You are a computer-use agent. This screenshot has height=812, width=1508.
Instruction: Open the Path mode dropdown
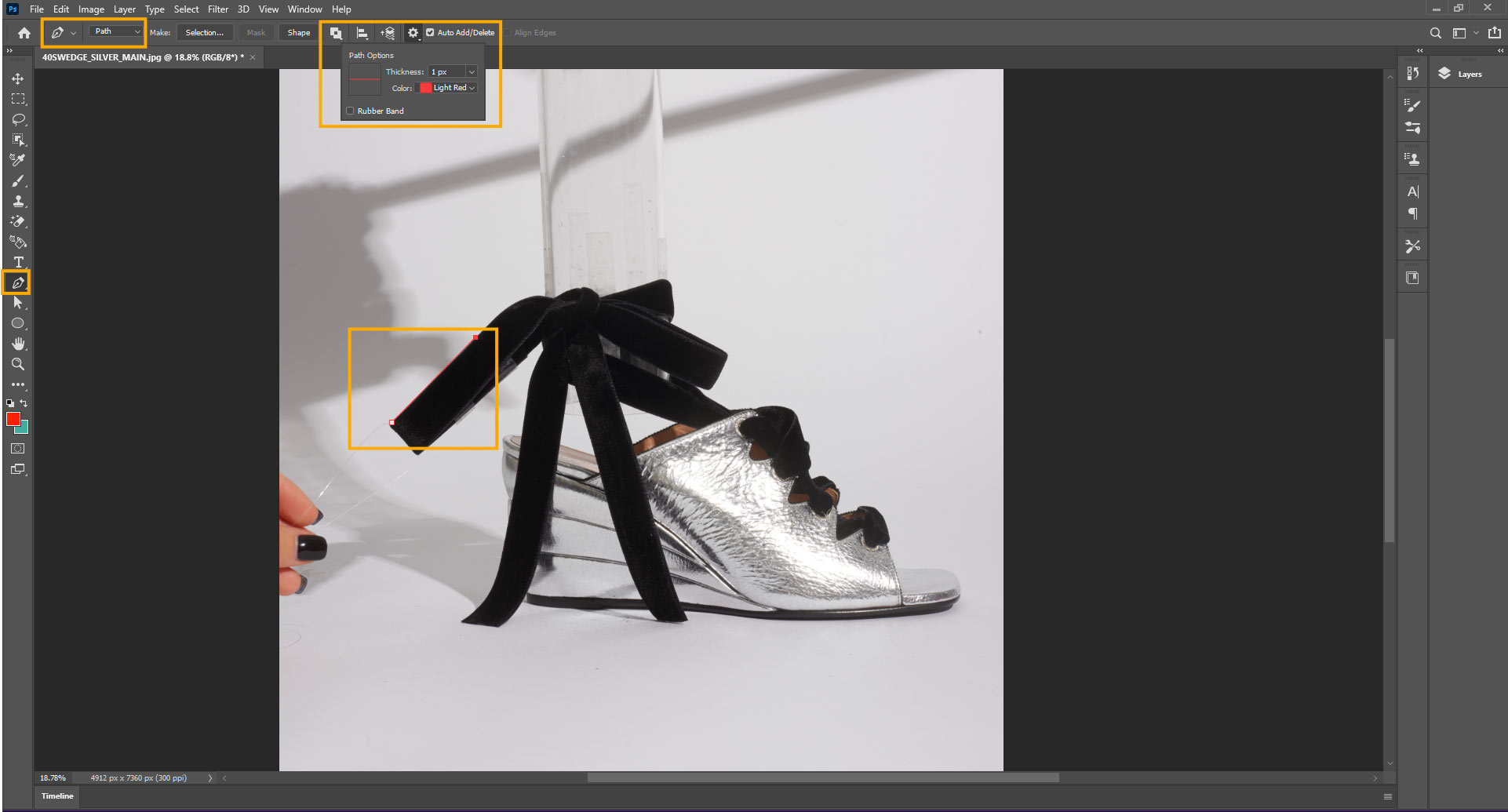[116, 31]
